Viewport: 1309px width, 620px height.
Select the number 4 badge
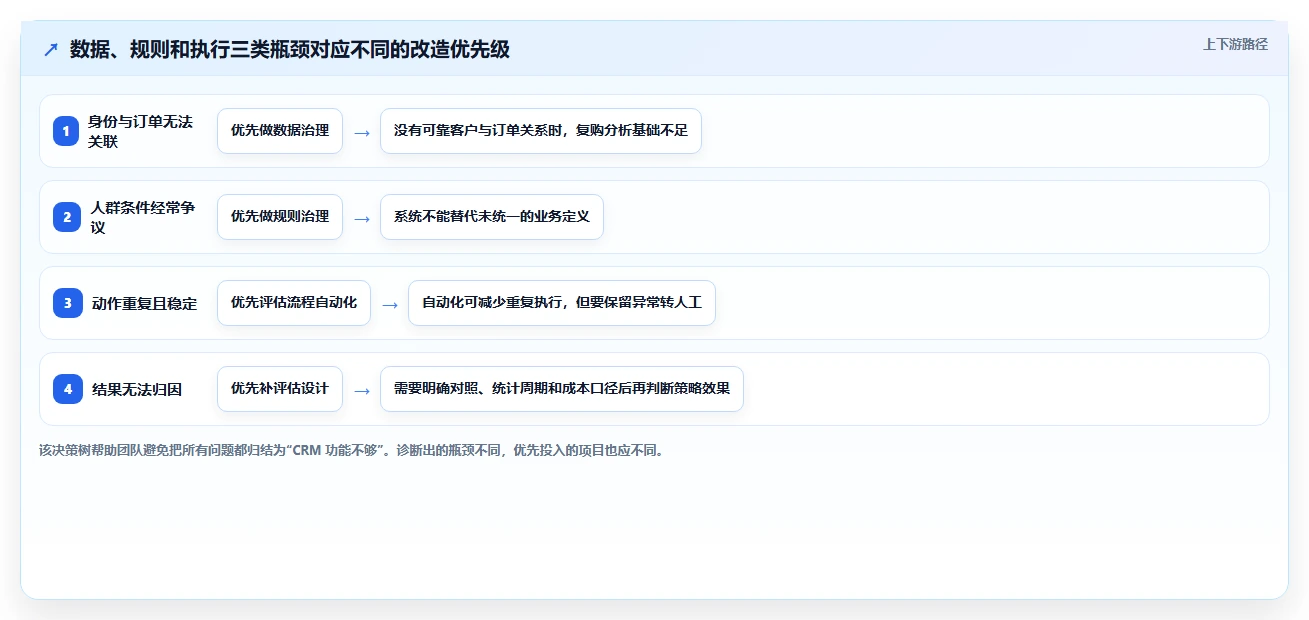tap(66, 389)
